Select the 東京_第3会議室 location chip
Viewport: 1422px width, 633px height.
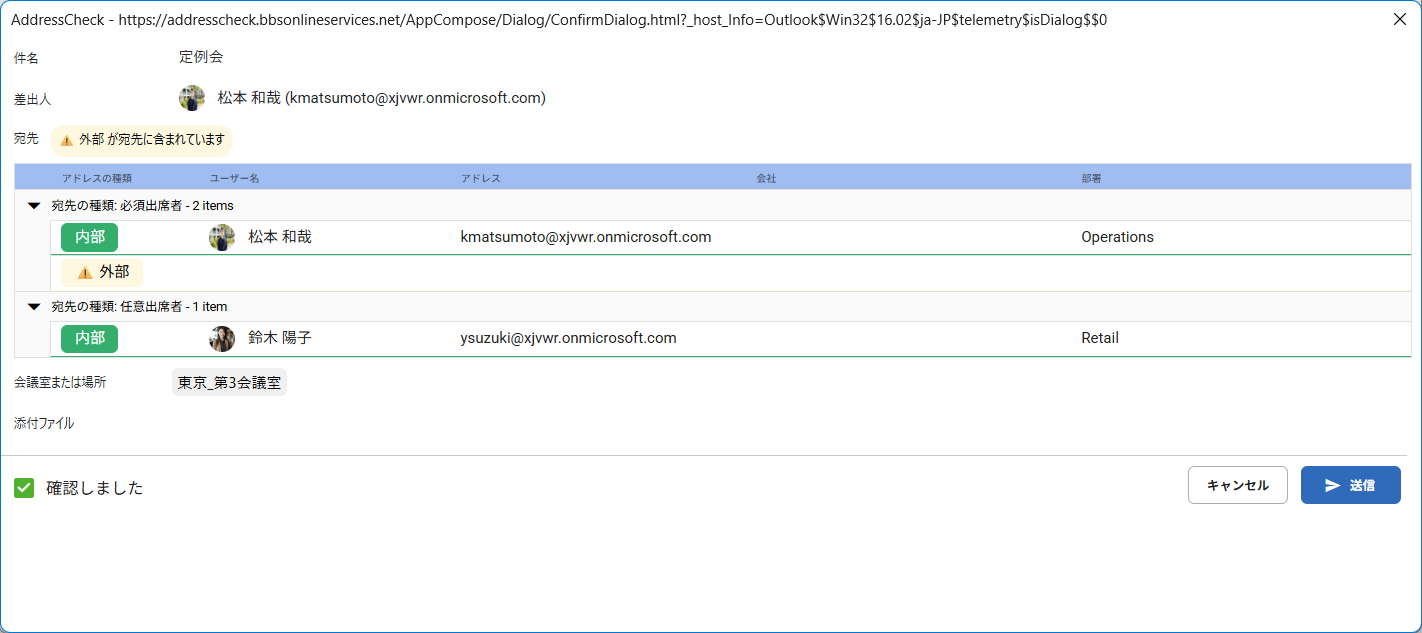229,382
